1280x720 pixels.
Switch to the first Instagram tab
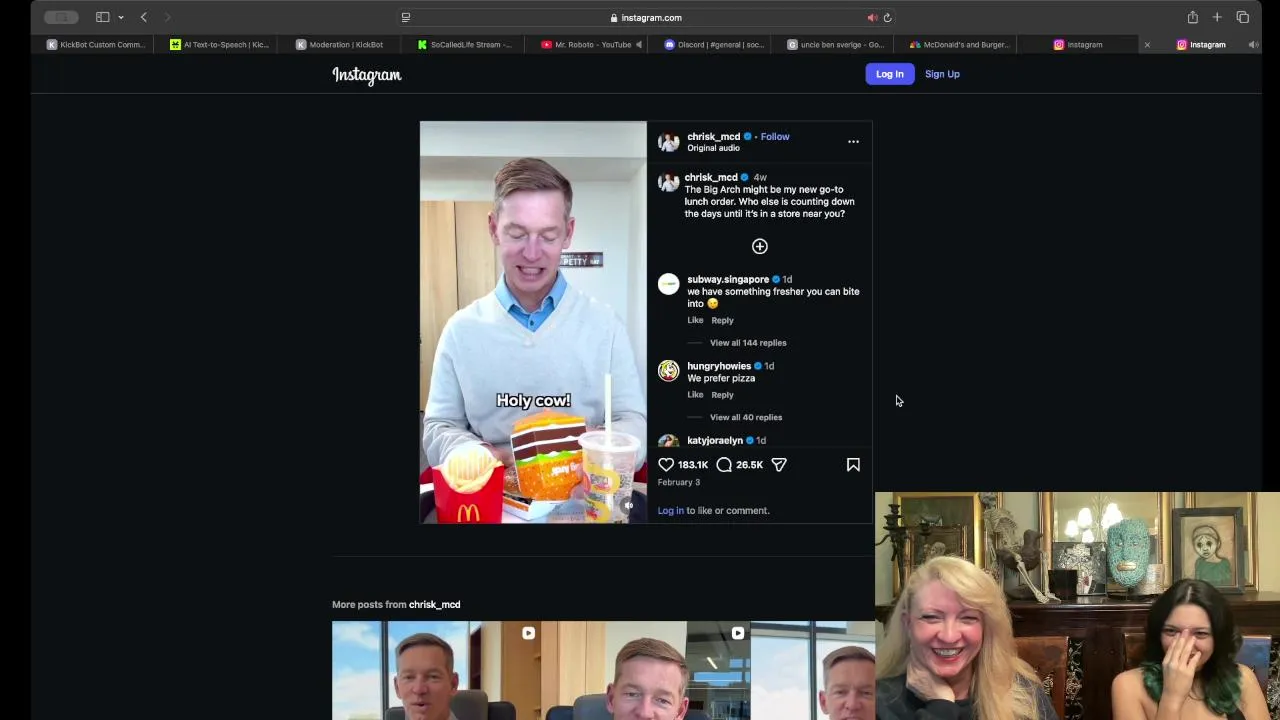[x=1078, y=44]
